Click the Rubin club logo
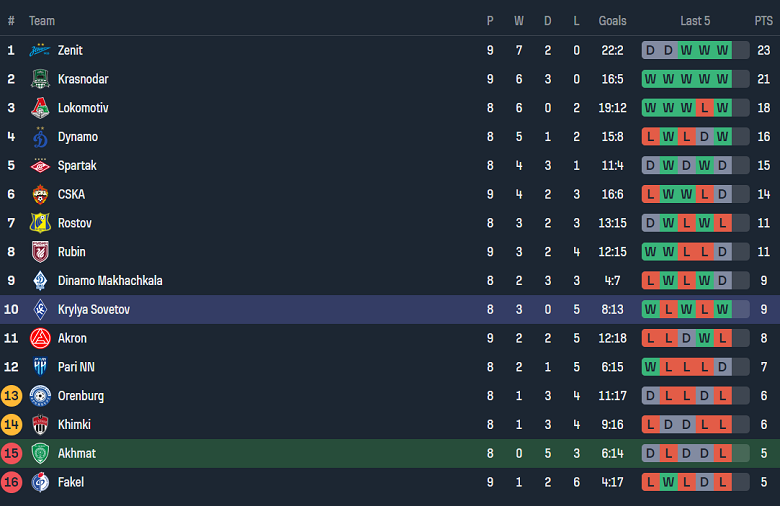The height and width of the screenshot is (506, 780). (x=40, y=252)
